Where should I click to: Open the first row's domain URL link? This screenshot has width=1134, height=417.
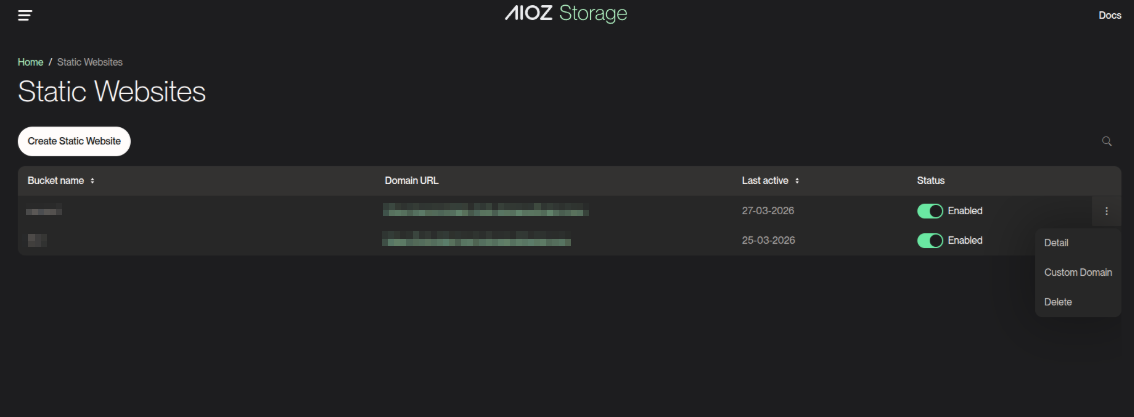point(486,211)
